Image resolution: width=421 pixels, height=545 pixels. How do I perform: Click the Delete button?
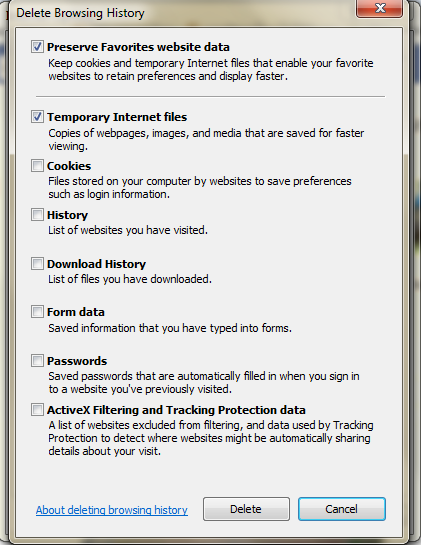click(246, 509)
